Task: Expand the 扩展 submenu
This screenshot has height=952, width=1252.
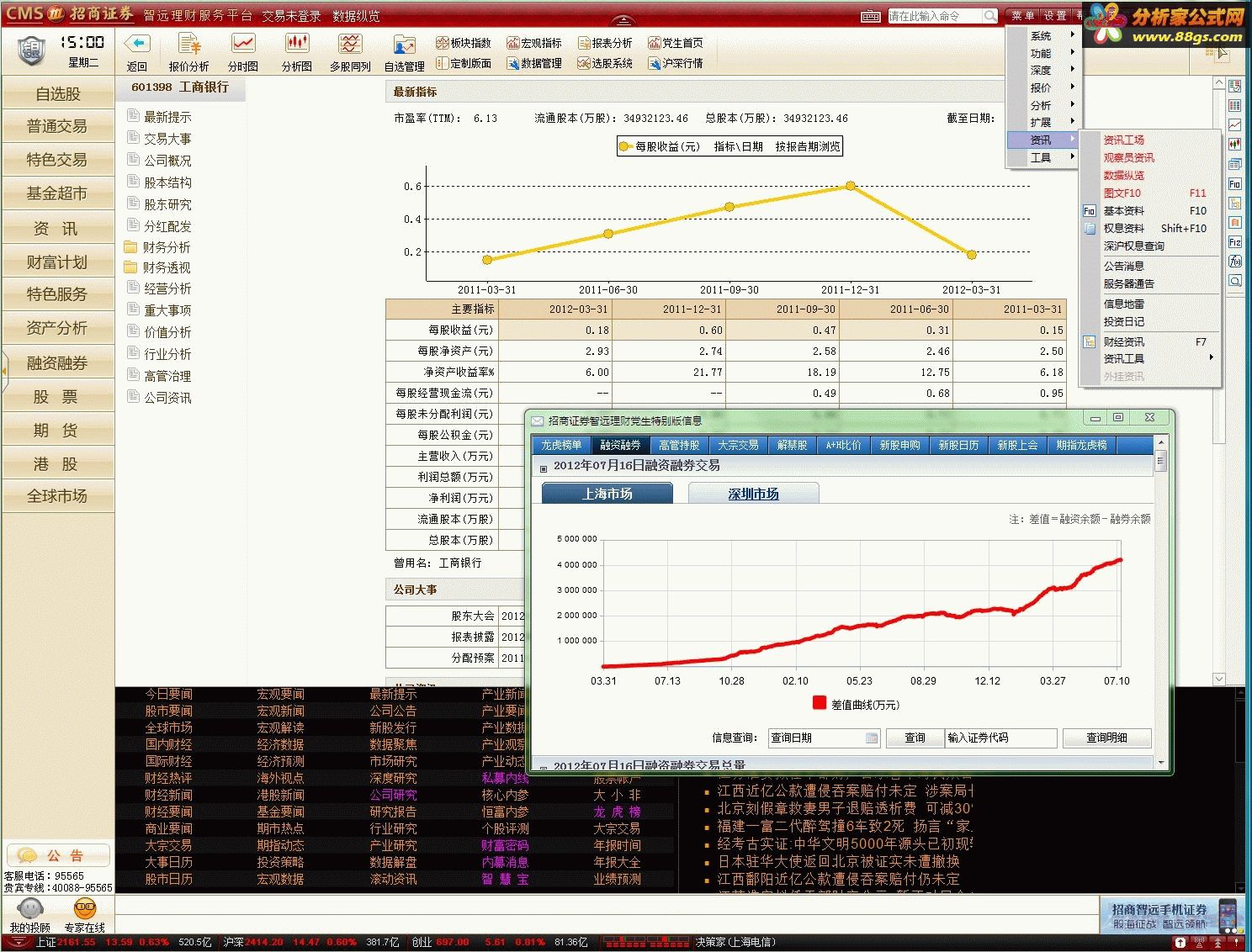Action: pos(1042,122)
